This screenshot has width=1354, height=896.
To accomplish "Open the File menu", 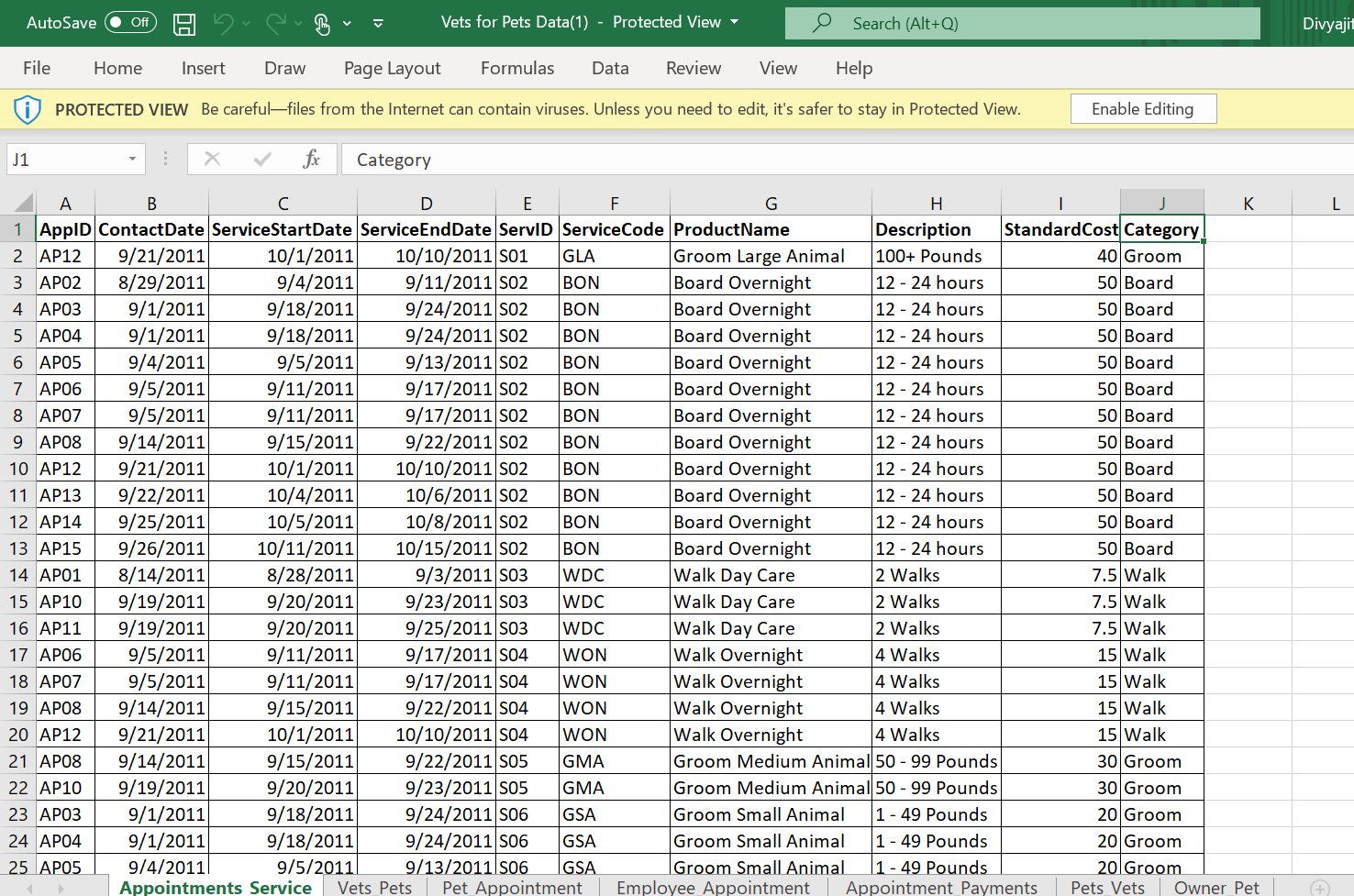I will 37,68.
